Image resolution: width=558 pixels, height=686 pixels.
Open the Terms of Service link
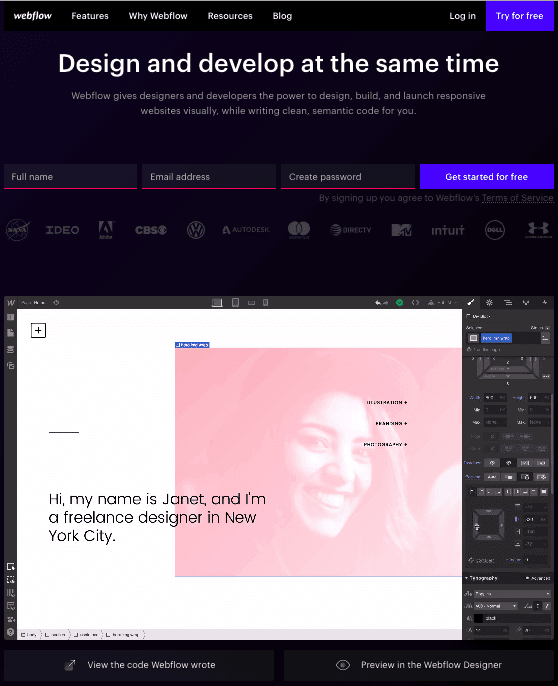click(x=517, y=198)
